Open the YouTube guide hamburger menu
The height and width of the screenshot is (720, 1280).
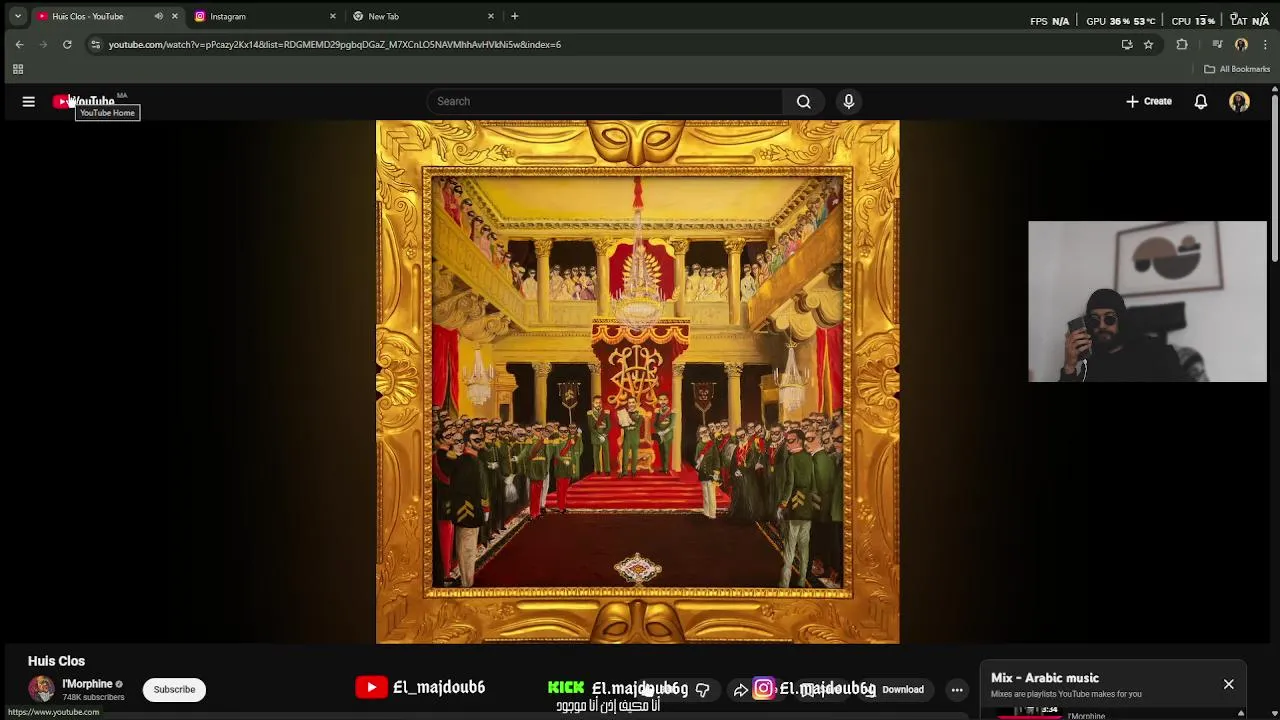coord(29,101)
